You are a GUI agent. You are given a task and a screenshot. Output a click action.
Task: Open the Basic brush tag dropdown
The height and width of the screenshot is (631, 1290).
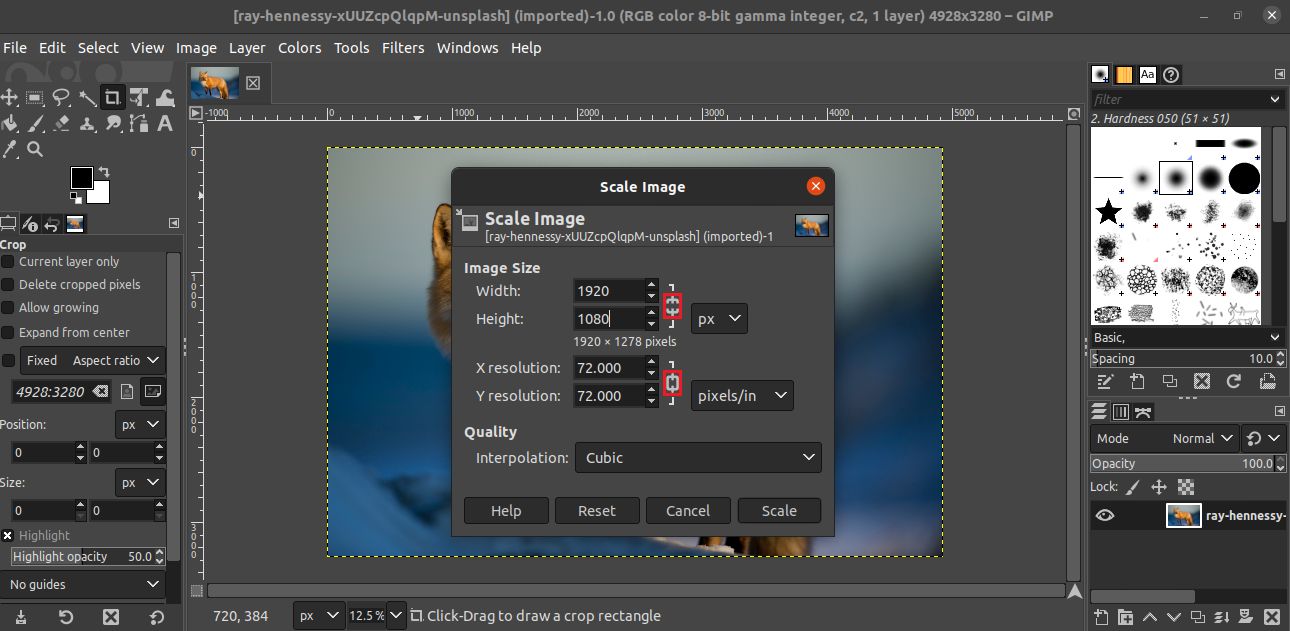tap(1187, 337)
